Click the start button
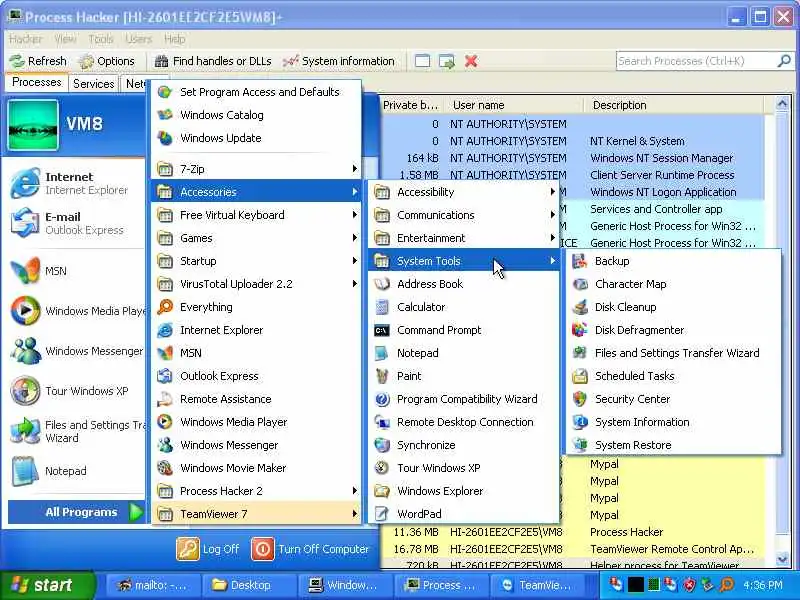 tap(47, 585)
